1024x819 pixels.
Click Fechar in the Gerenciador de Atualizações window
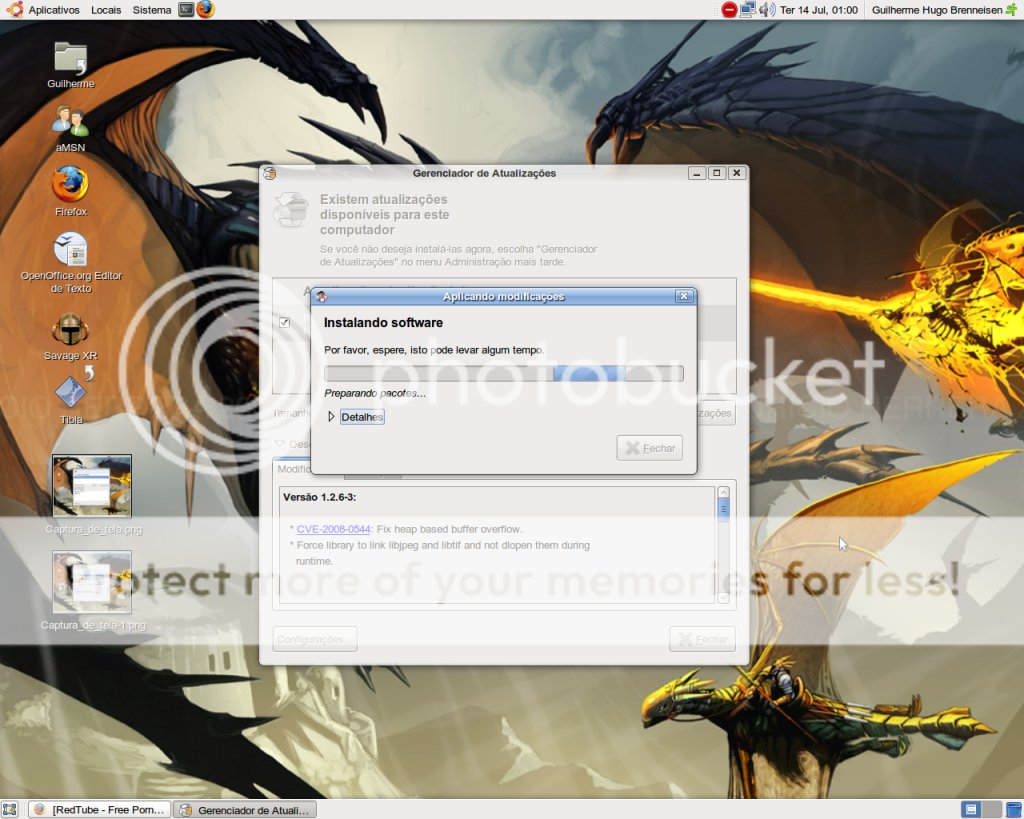tap(703, 639)
